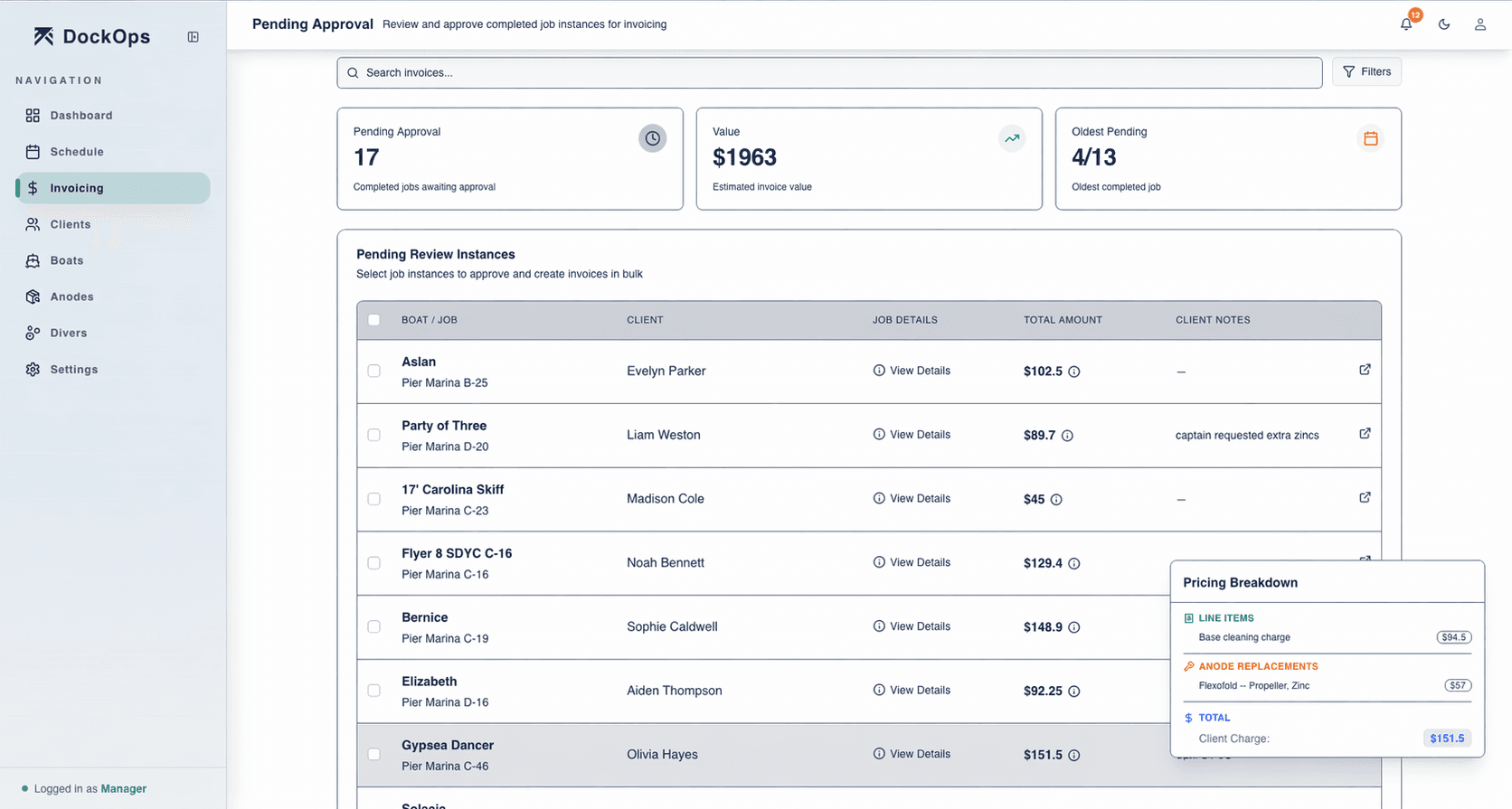View Details for Olivia Hayes's job
The image size is (1512, 809).
(912, 754)
